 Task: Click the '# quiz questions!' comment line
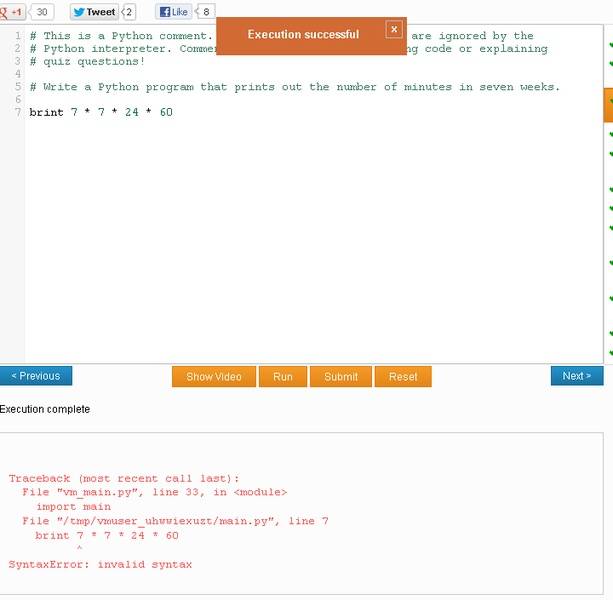(87, 61)
